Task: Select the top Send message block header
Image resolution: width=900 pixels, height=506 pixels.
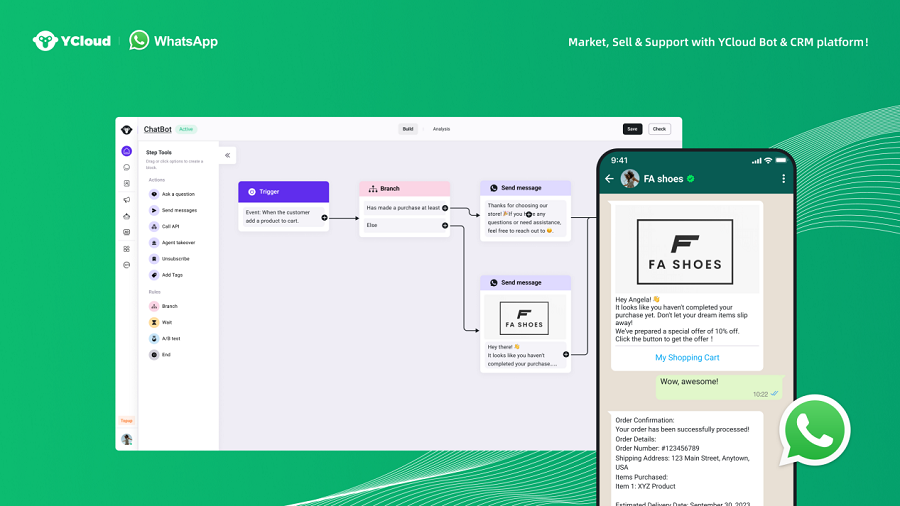Action: pos(525,188)
